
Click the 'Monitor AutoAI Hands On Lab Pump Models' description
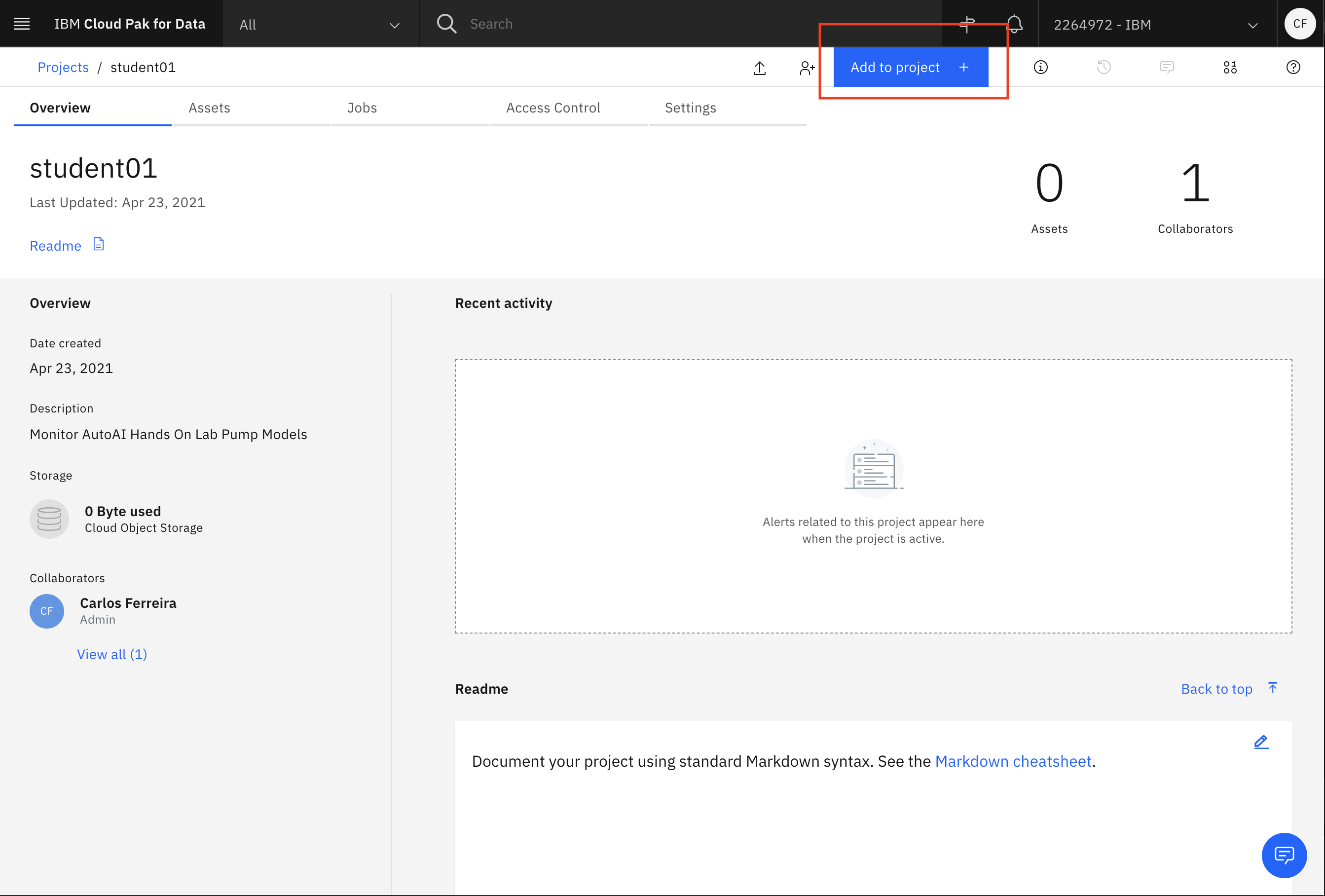(168, 435)
